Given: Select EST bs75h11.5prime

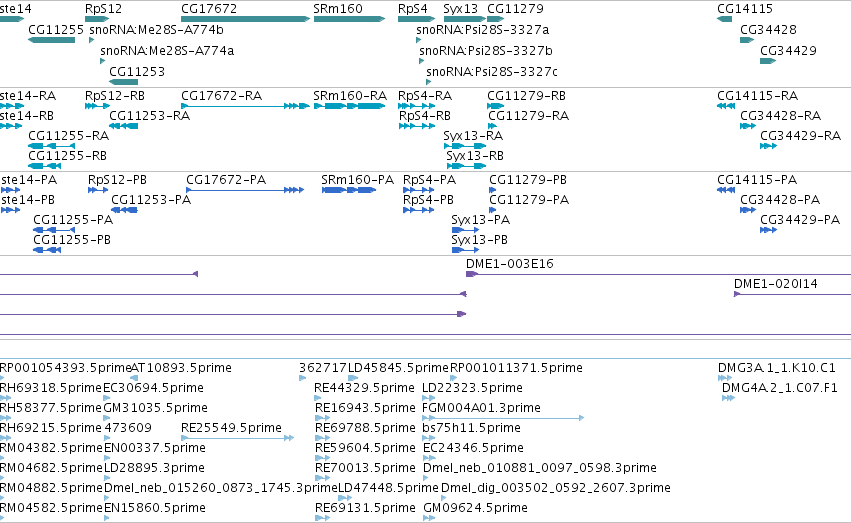Looking at the screenshot, I should click(428, 438).
